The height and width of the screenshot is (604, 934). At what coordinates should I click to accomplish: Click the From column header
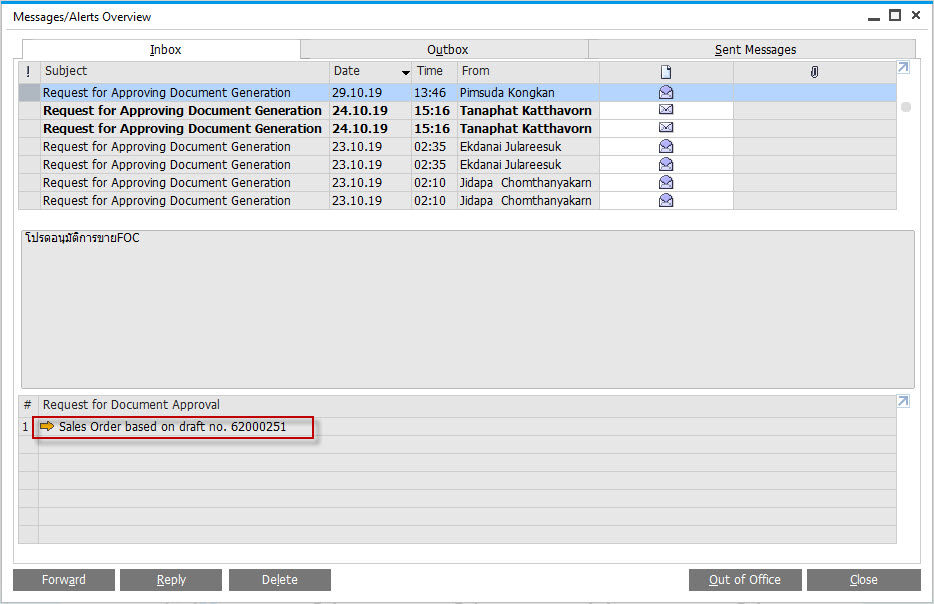pos(528,71)
